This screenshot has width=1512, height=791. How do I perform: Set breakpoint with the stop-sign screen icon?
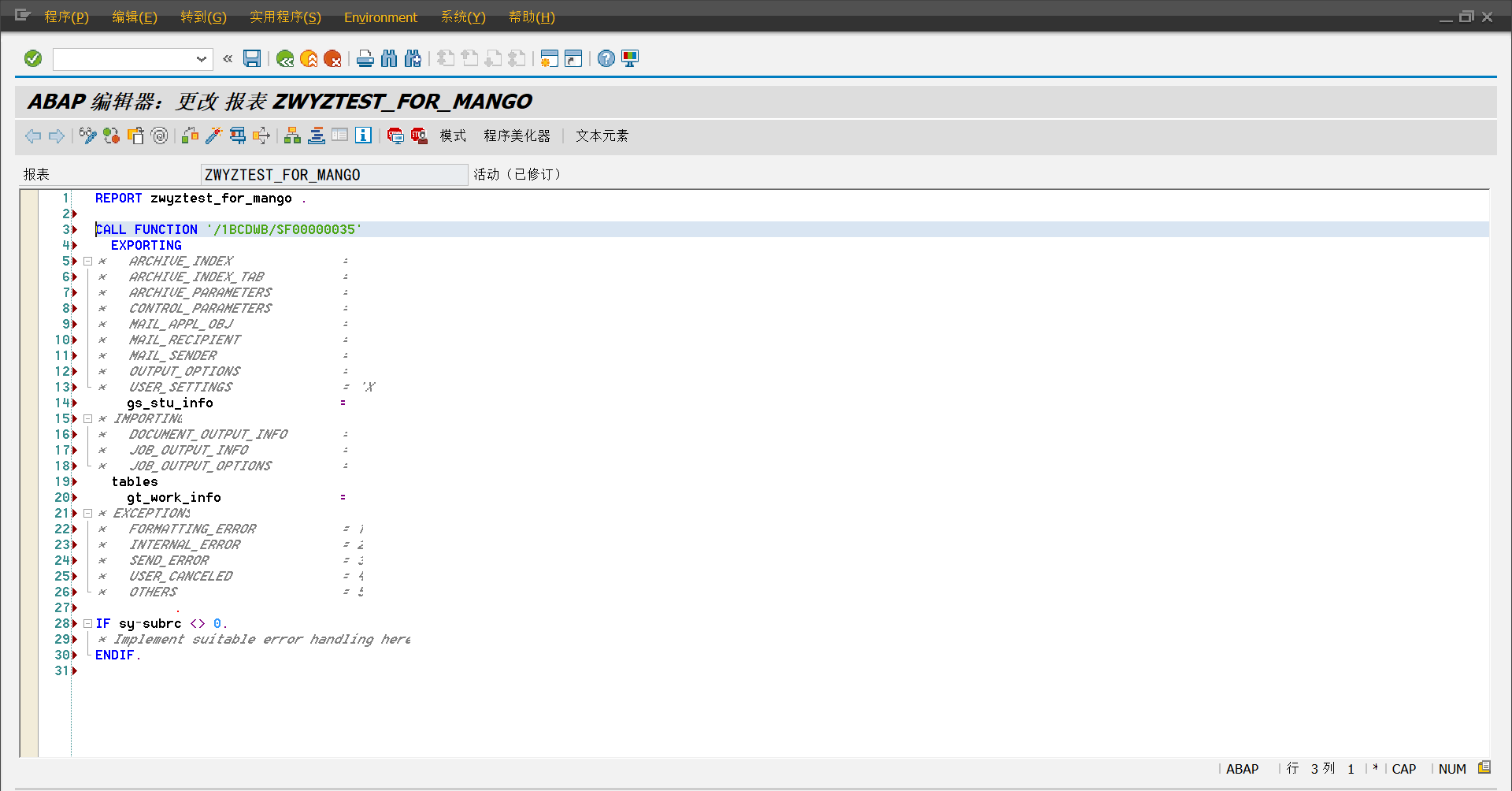click(395, 136)
